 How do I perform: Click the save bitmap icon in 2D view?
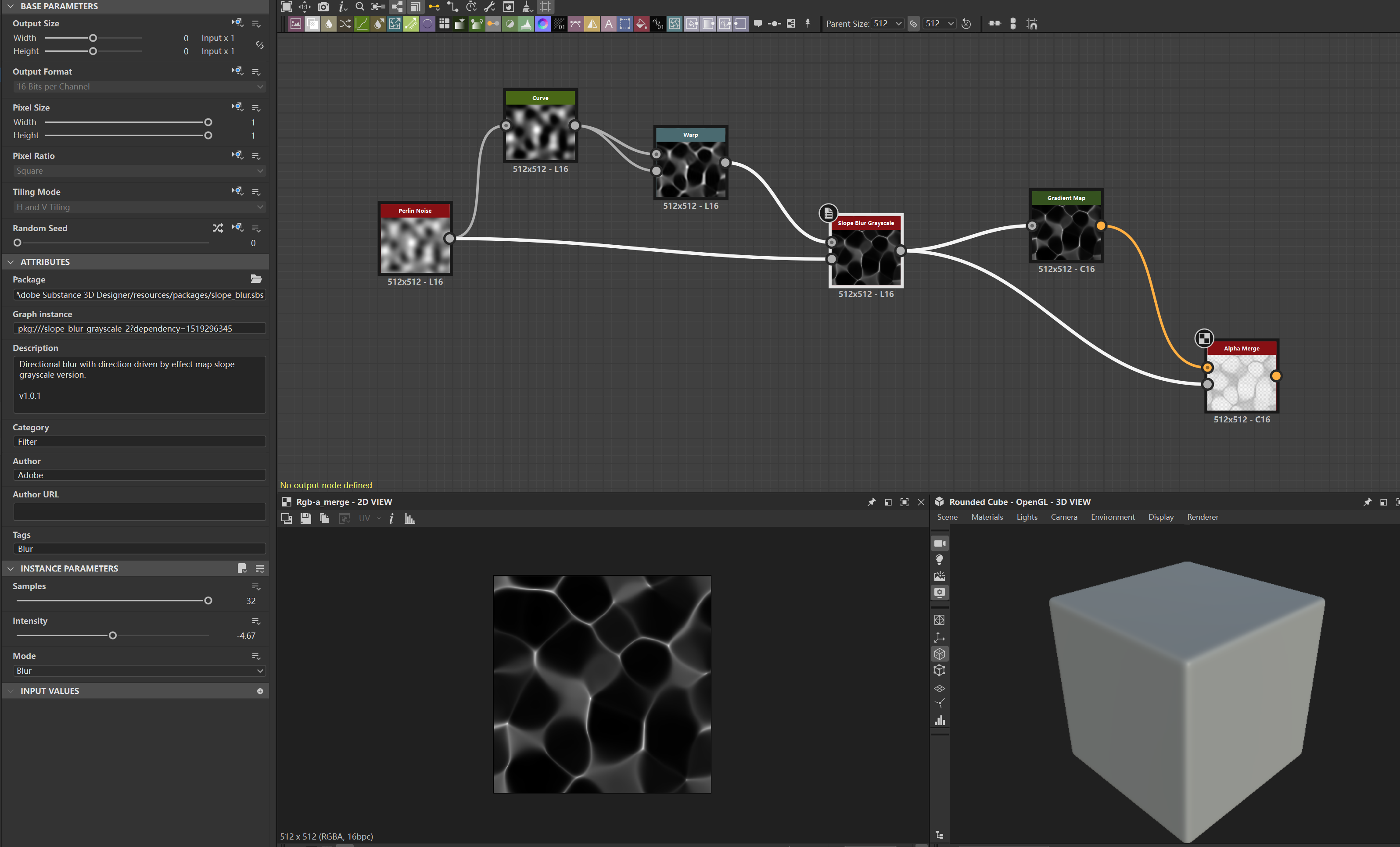[x=306, y=518]
